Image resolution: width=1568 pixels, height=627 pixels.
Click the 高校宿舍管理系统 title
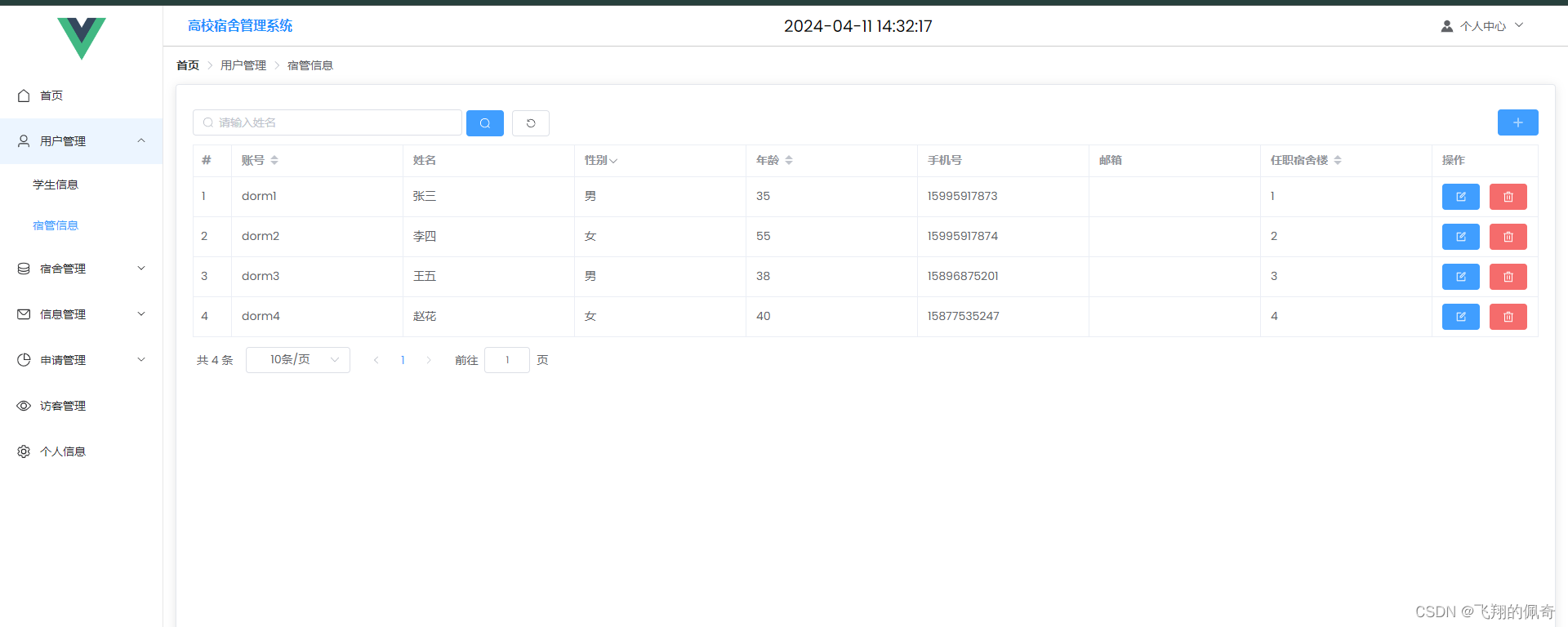pos(240,26)
